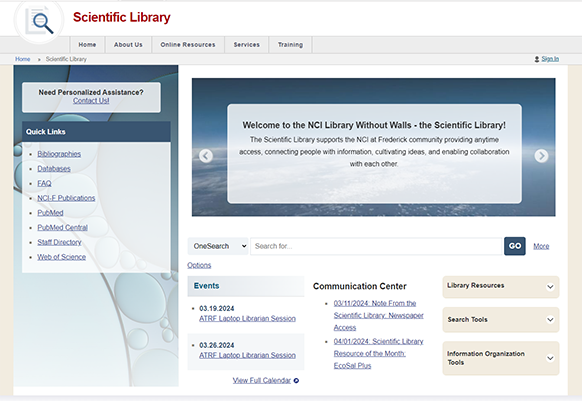Open the search Options link
This screenshot has height=401, width=582.
pos(199,265)
